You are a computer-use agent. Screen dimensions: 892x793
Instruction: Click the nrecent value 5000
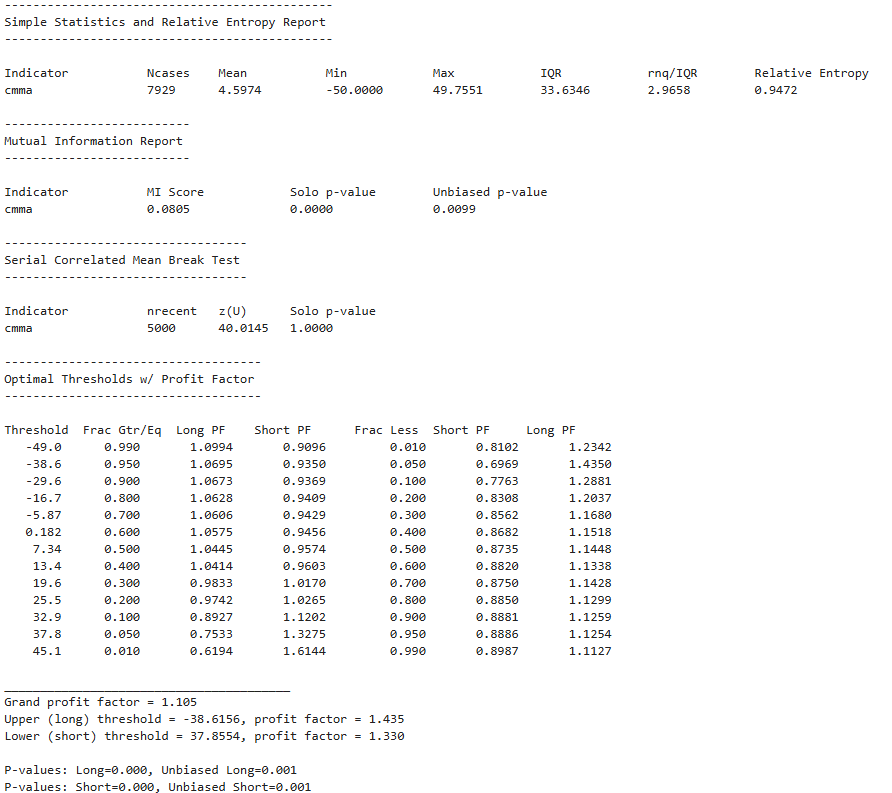click(x=164, y=327)
